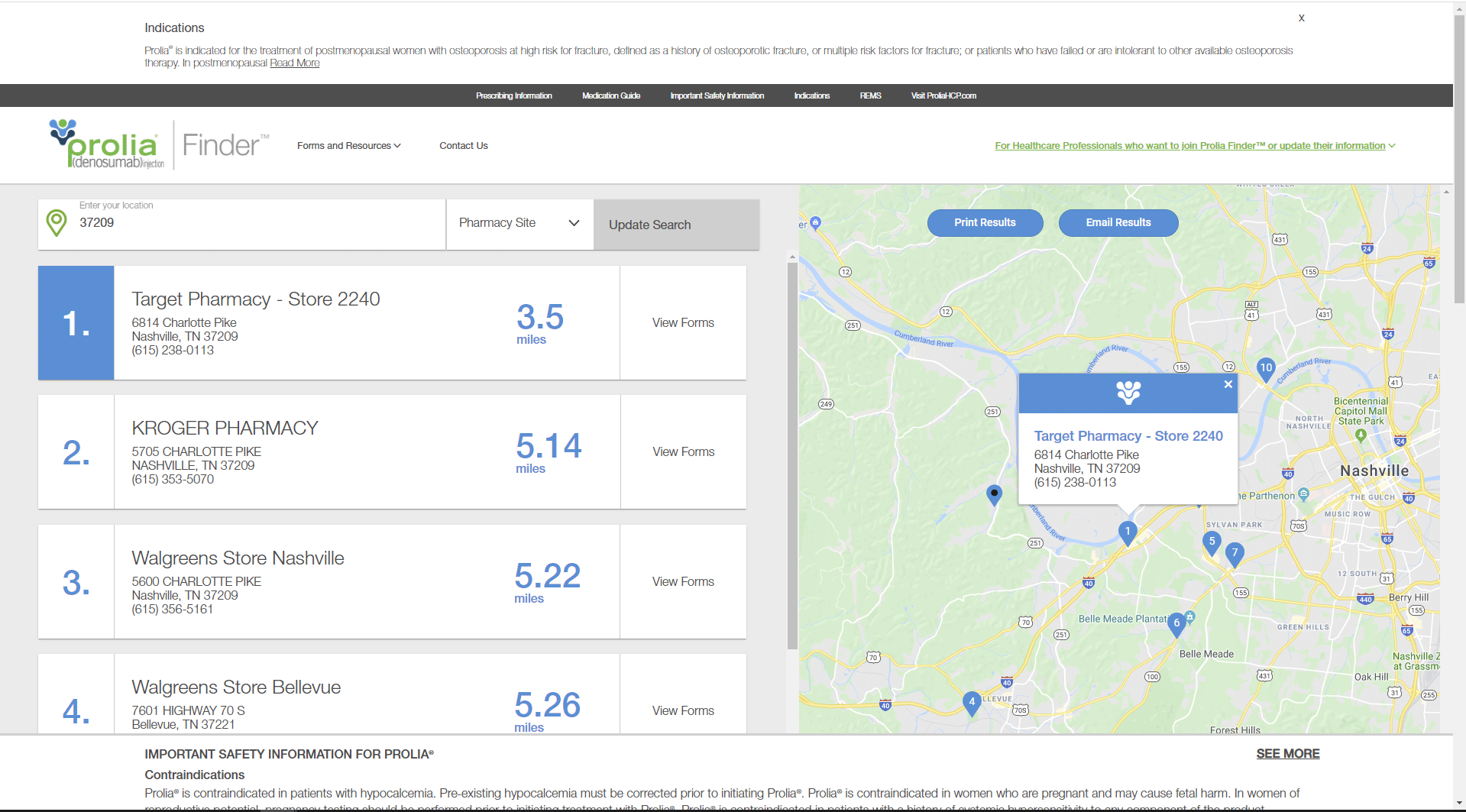Expand the Healthcare Professionals join Finder link
Image resolution: width=1466 pixels, height=812 pixels.
(1195, 146)
